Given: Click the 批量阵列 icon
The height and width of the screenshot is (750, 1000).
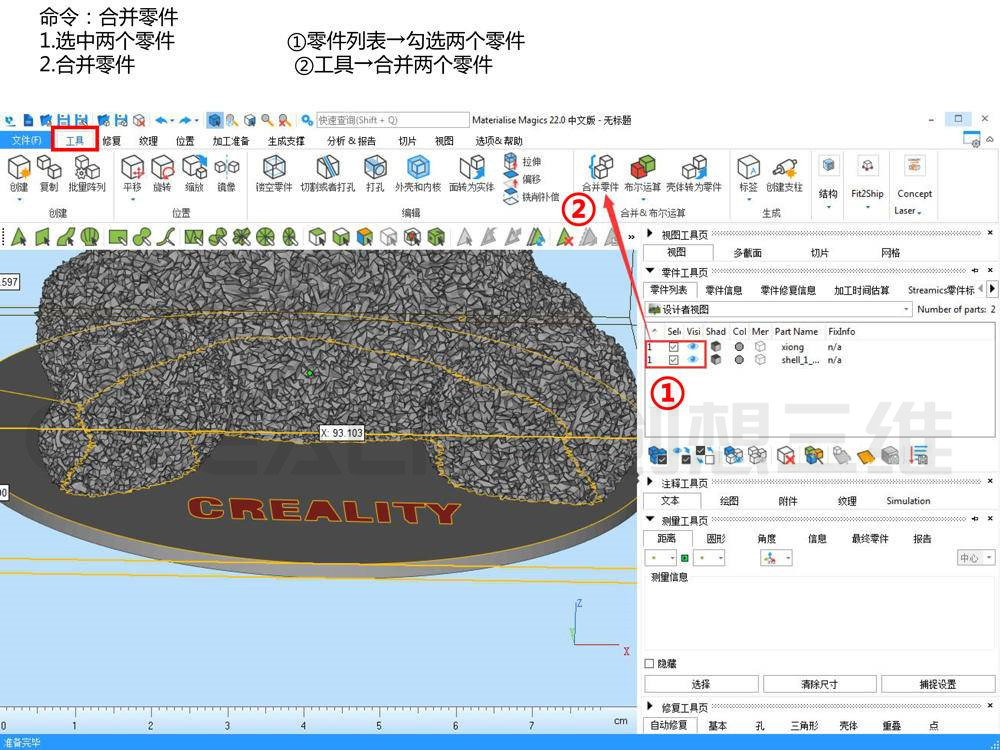Looking at the screenshot, I should click(87, 167).
